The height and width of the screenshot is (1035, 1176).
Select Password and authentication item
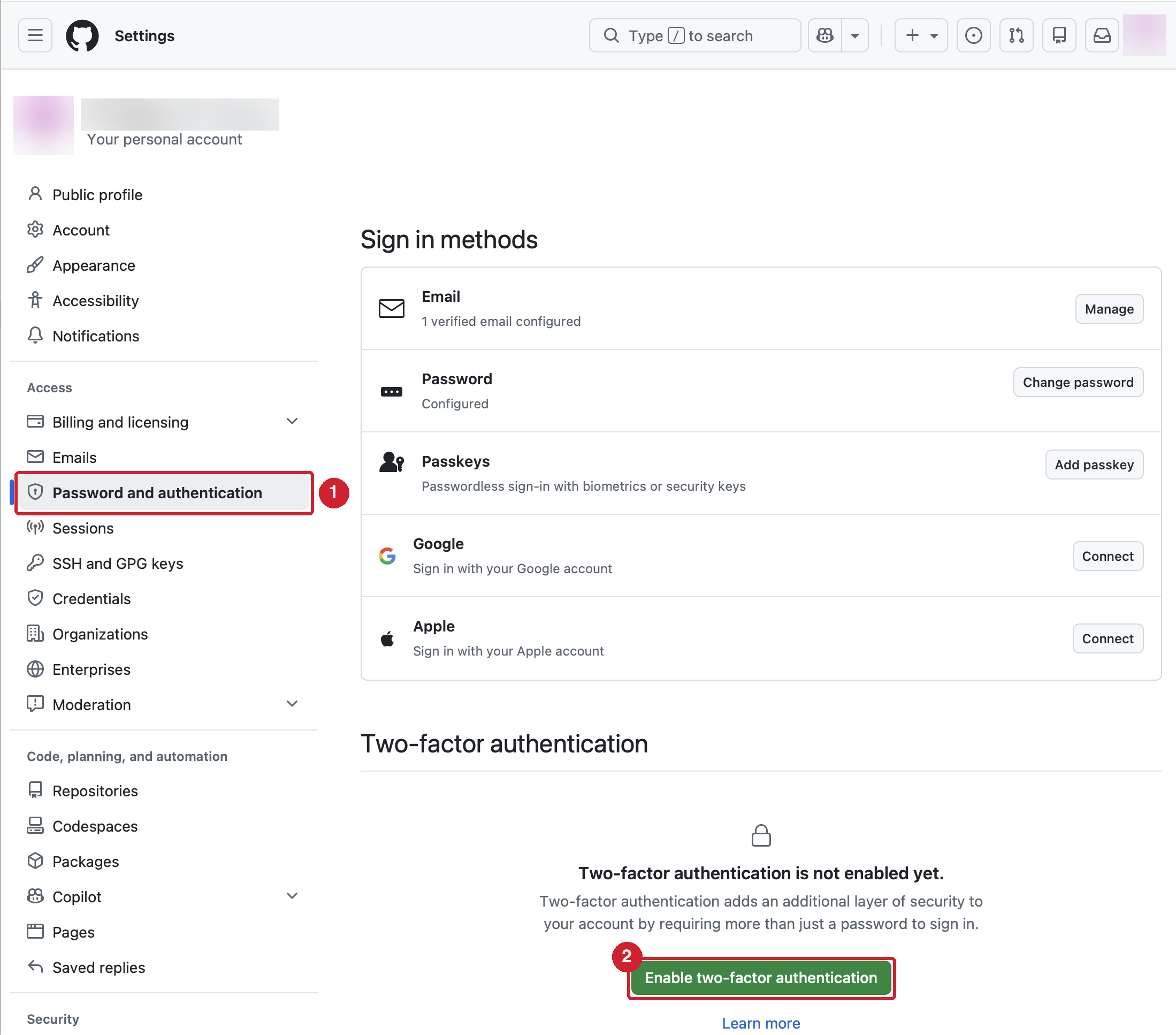pyautogui.click(x=164, y=493)
